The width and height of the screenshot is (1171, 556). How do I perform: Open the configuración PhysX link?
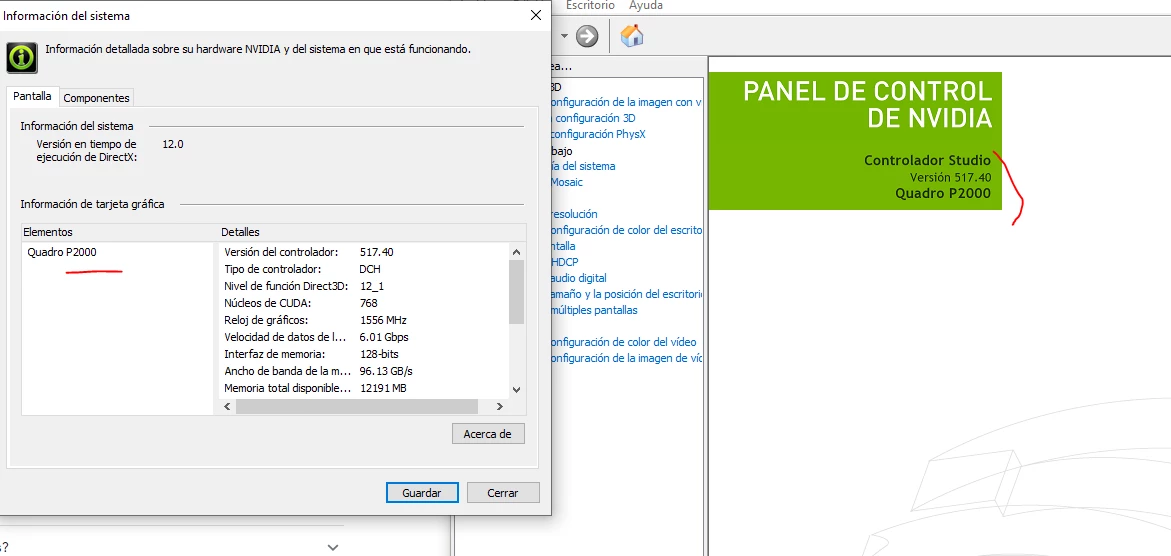(597, 135)
